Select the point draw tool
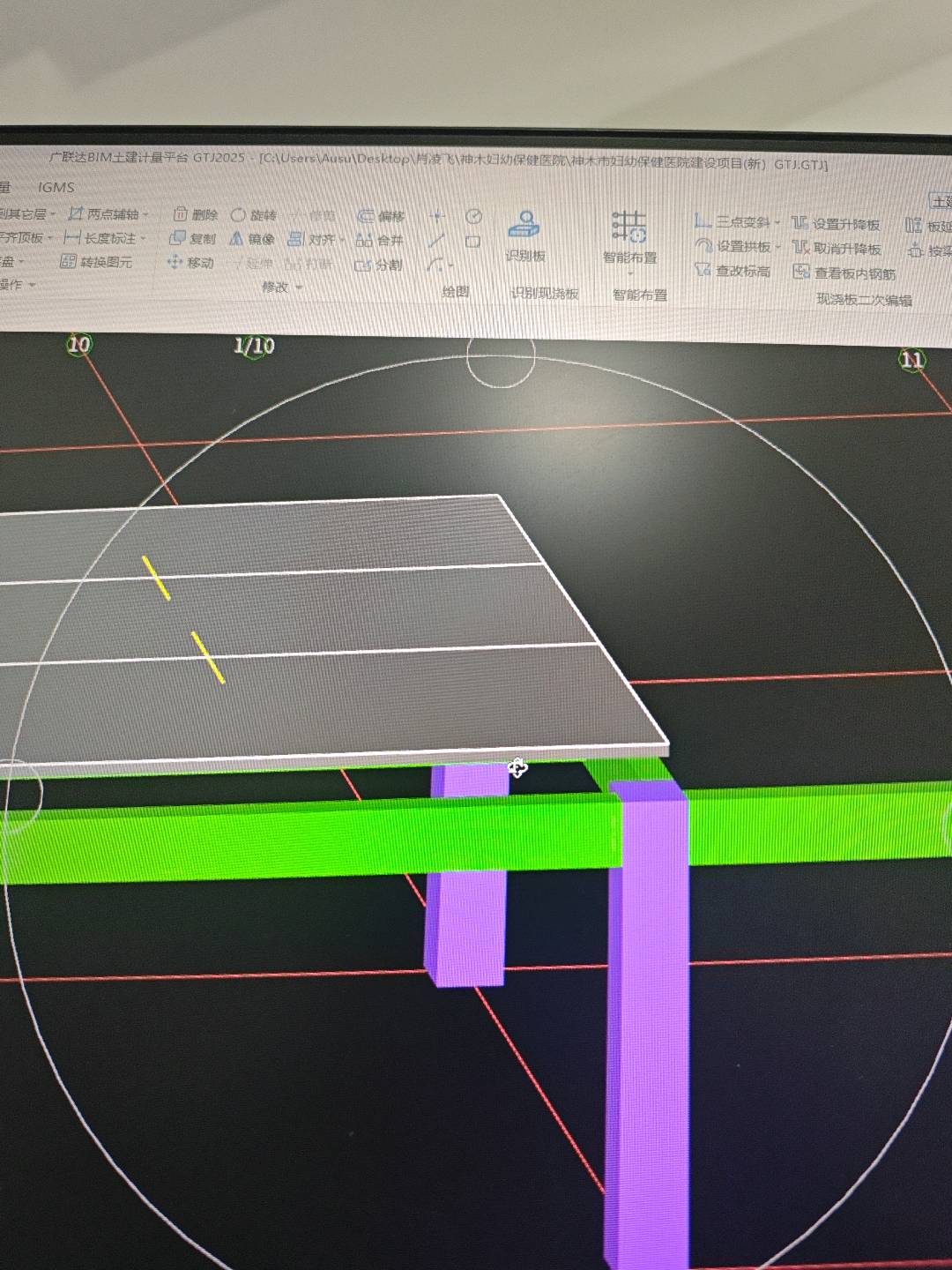This screenshot has height=1270, width=952. pos(437,216)
